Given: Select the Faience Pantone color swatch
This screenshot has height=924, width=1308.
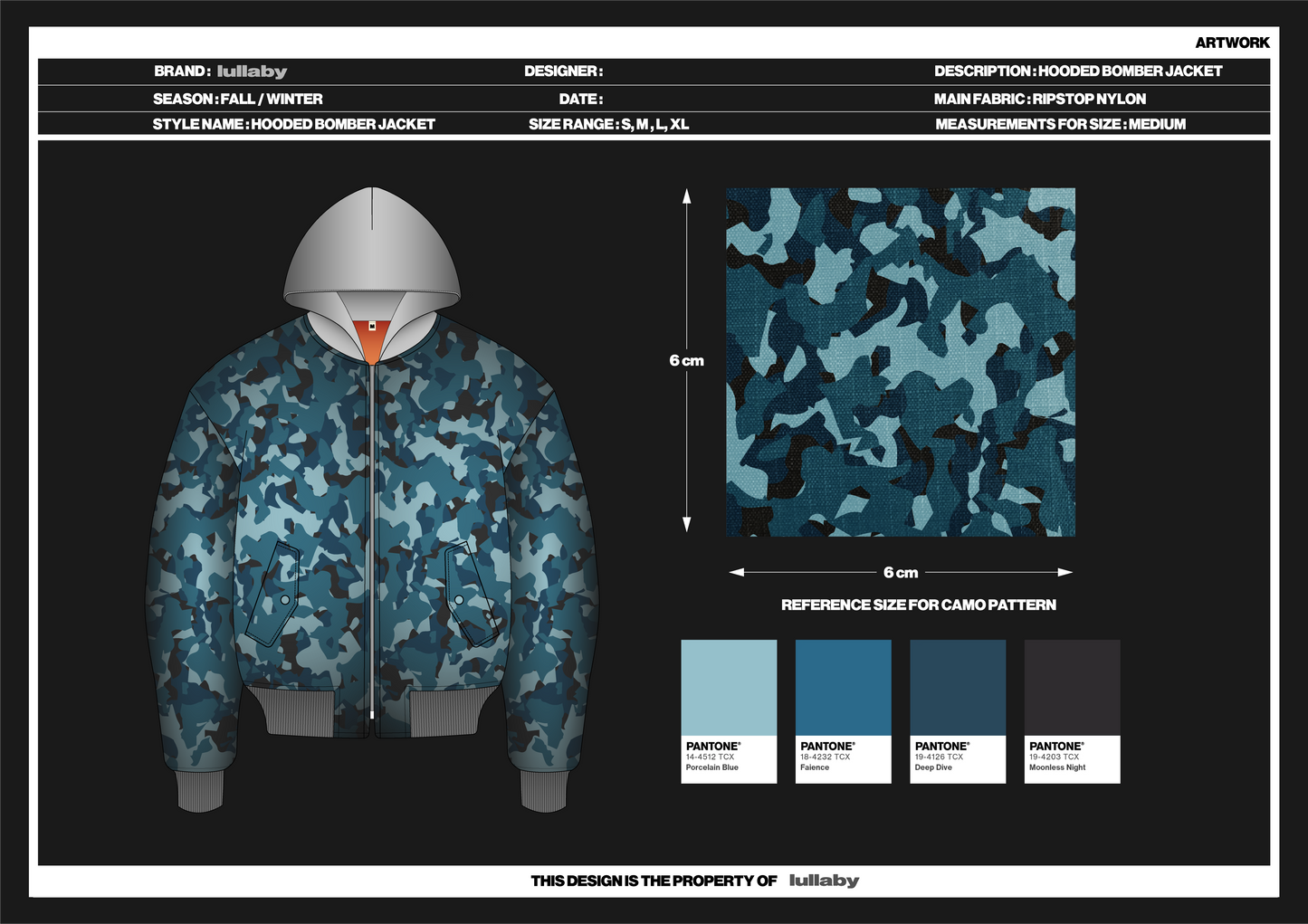Looking at the screenshot, I should pos(843,711).
